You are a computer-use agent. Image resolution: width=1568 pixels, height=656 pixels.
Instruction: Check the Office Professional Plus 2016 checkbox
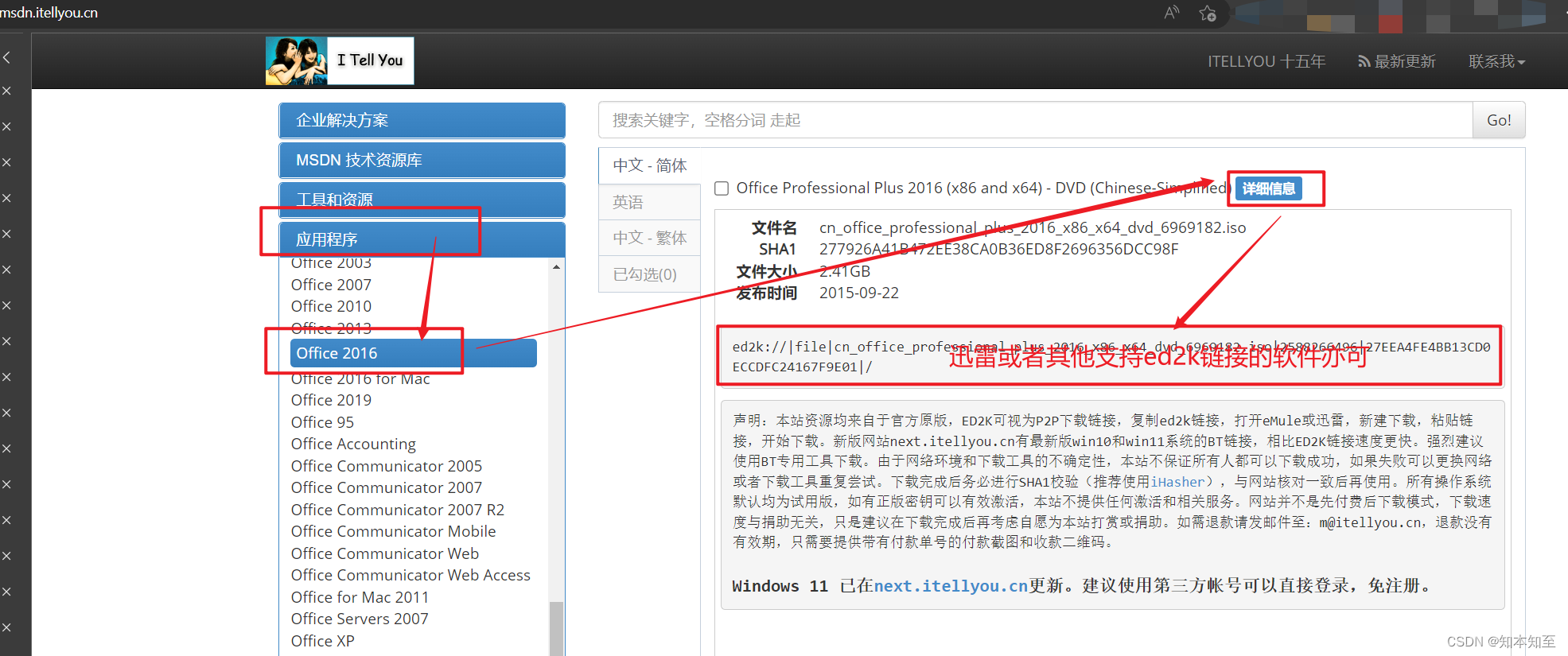pos(722,188)
